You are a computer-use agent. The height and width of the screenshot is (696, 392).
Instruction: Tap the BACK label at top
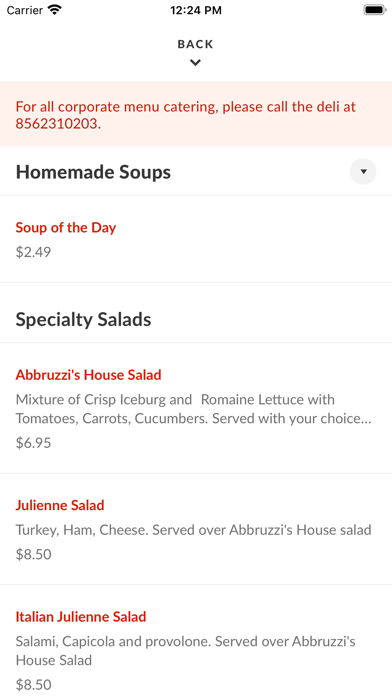pyautogui.click(x=195, y=44)
